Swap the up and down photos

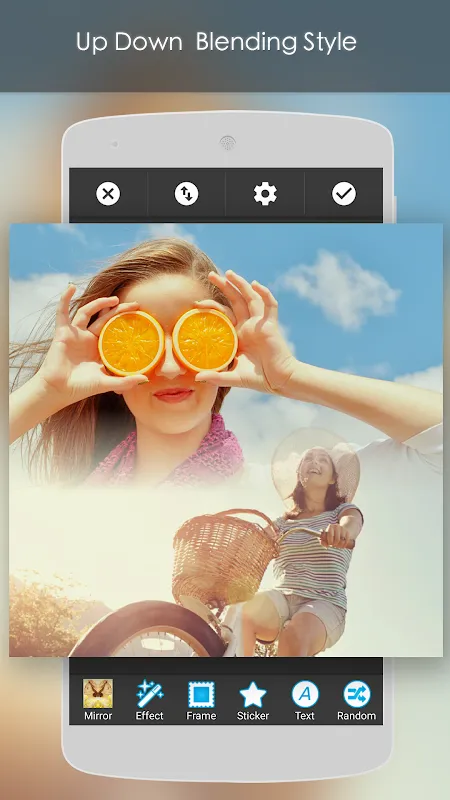tap(187, 194)
